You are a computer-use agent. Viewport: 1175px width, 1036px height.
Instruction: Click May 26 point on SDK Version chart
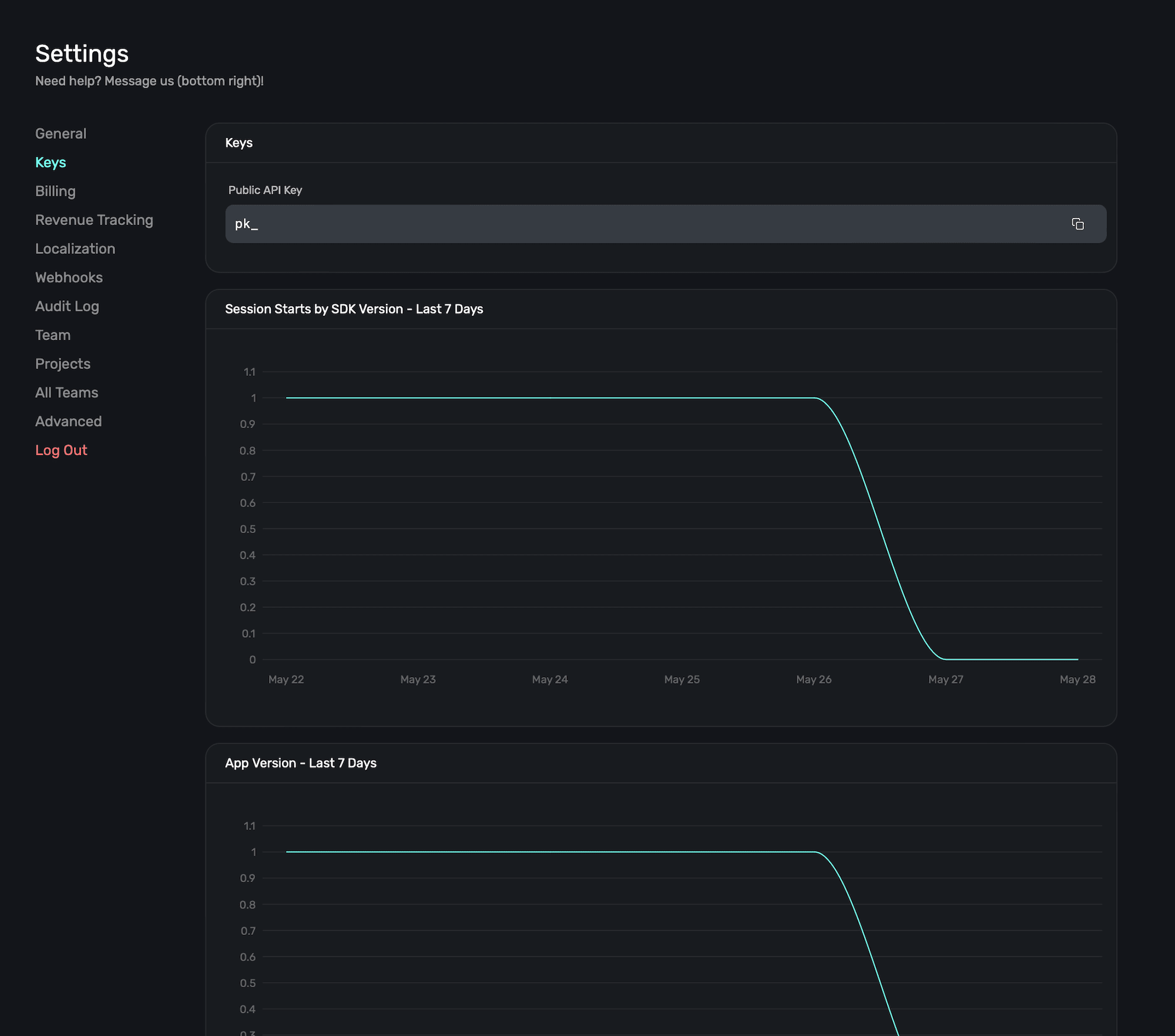[814, 398]
